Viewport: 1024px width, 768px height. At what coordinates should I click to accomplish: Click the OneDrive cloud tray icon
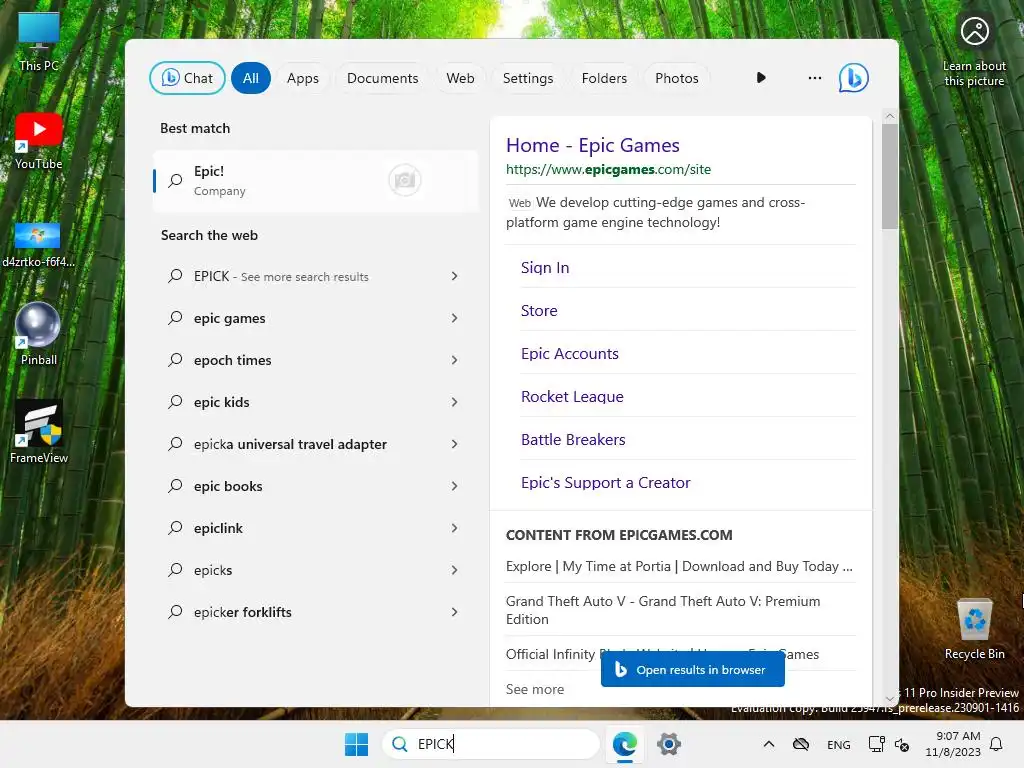click(801, 744)
